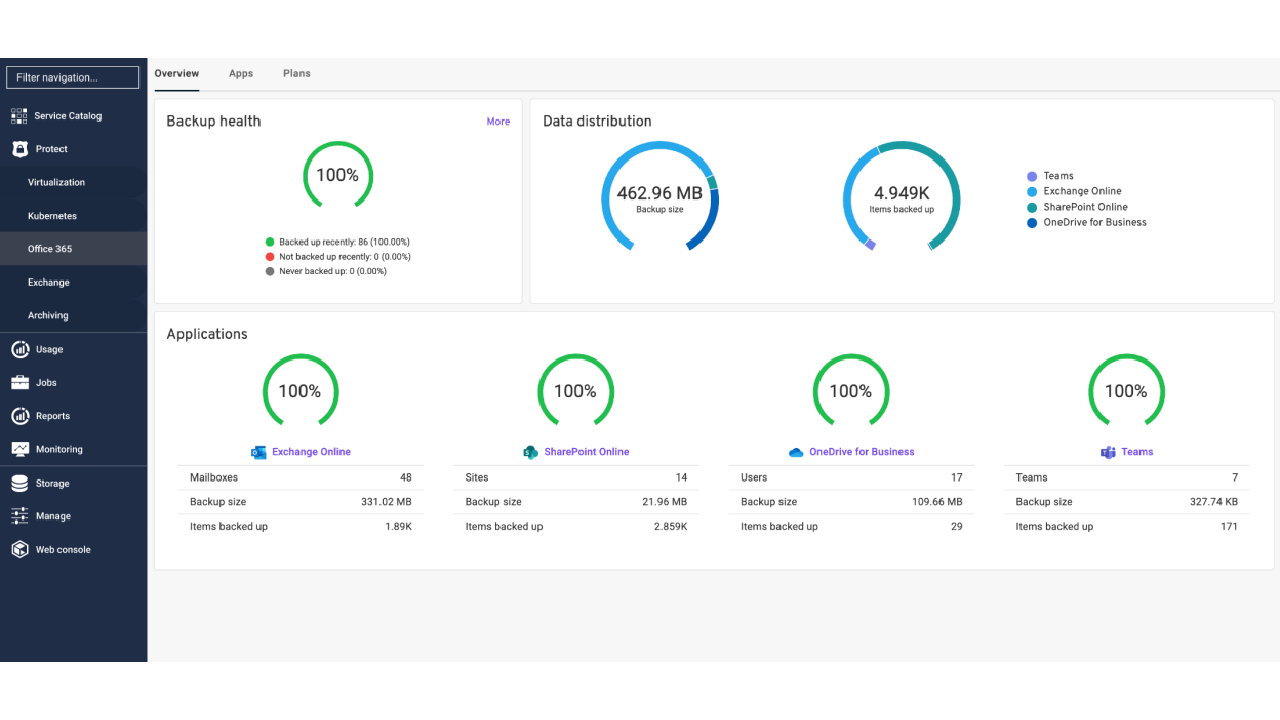This screenshot has height=720, width=1280.
Task: Click the 21.96 MB backup size value
Action: [665, 502]
